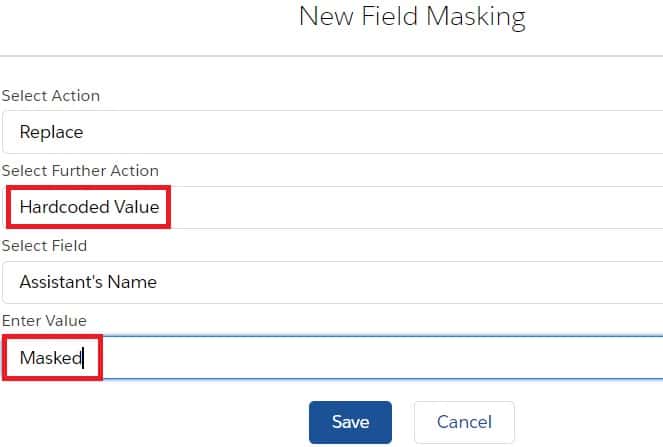Open the Select Action dropdown

tap(330, 132)
